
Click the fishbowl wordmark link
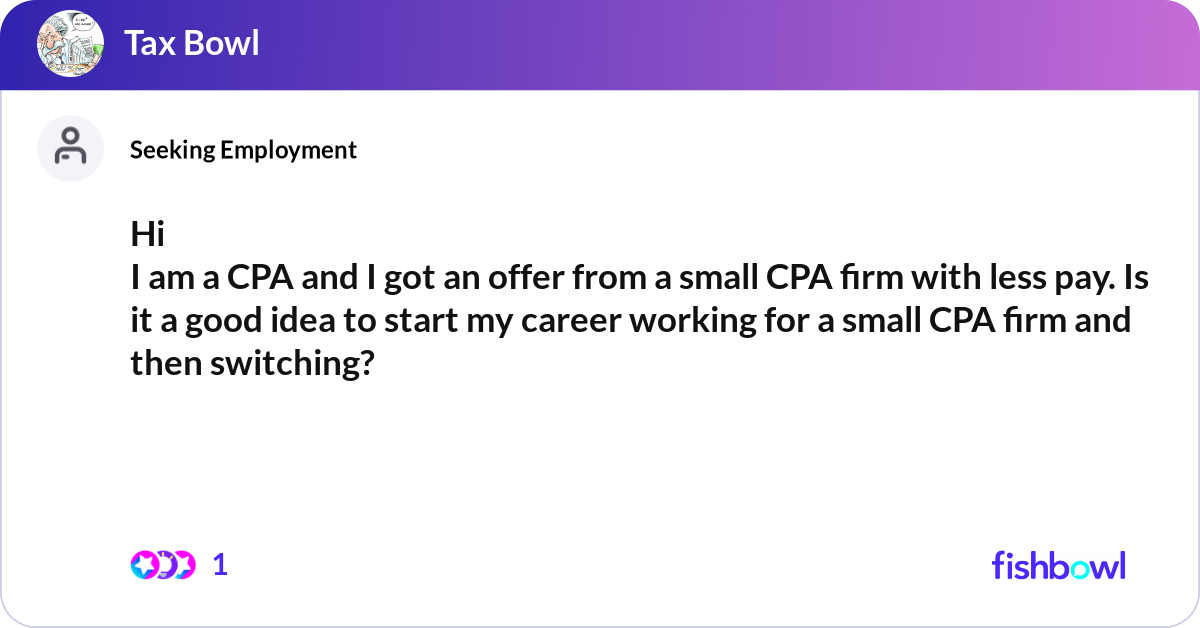1058,565
